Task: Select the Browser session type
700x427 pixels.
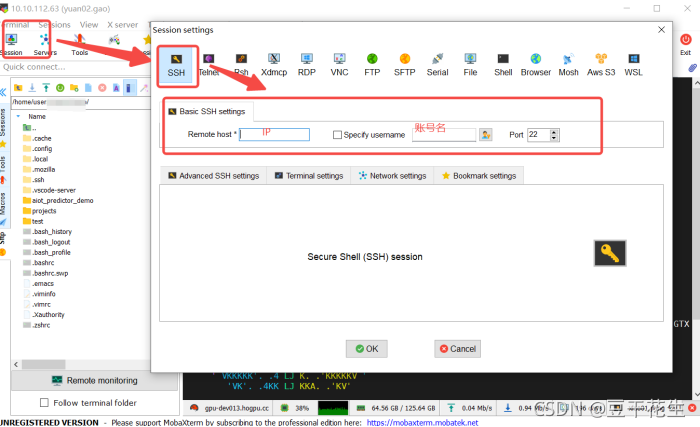Action: [x=536, y=65]
